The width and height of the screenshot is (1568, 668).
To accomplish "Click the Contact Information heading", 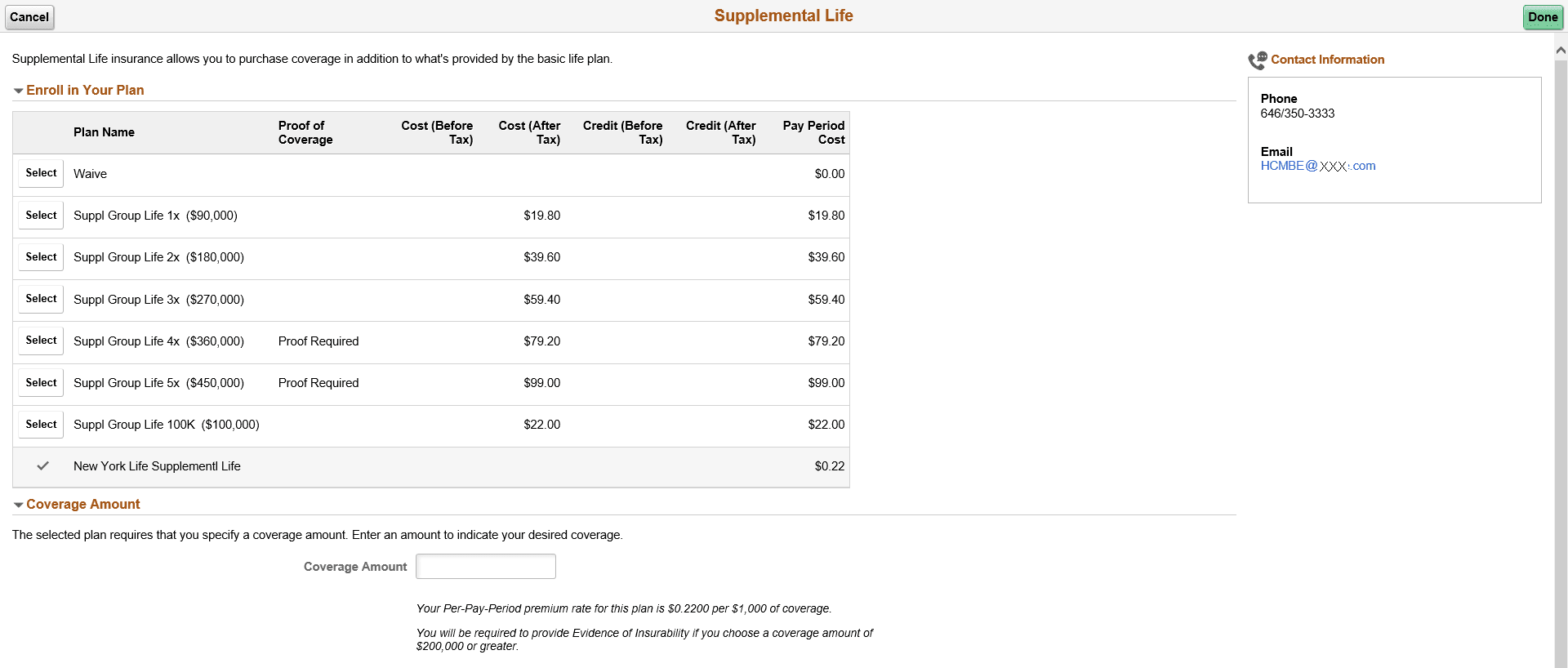I will coord(1327,60).
